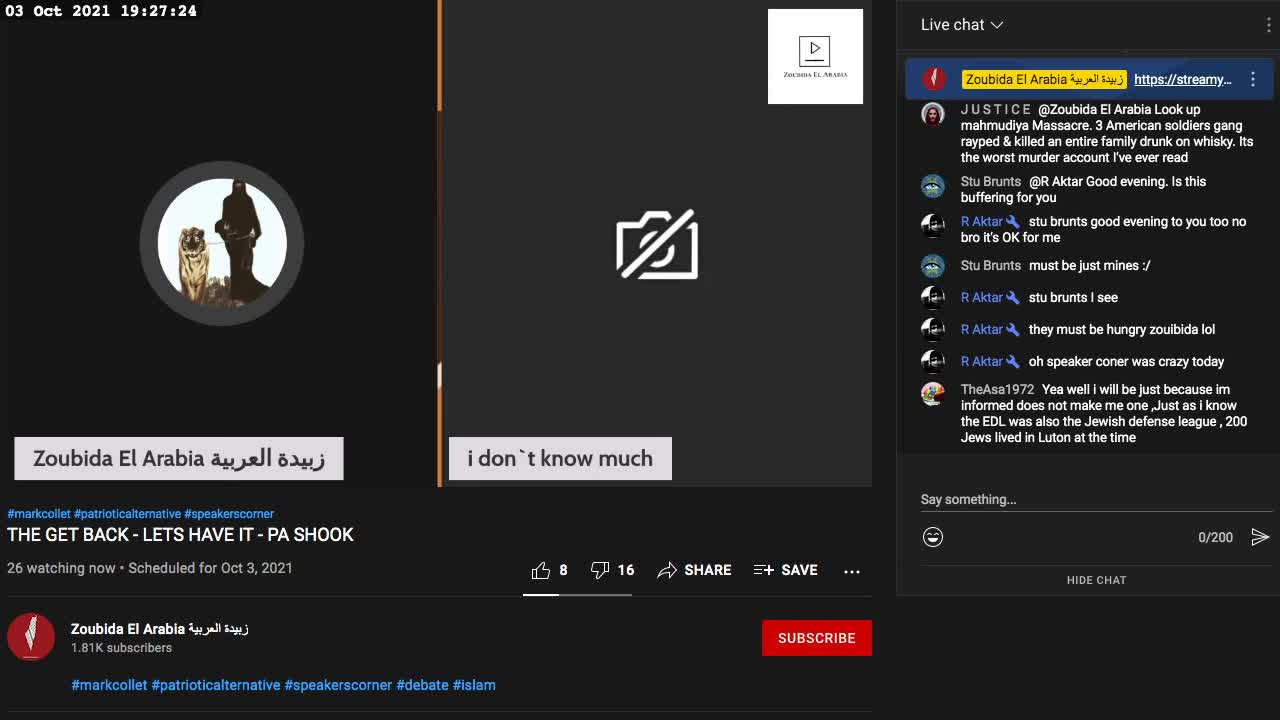Viewport: 1280px width, 720px height.
Task: Open Zoubida El Arabia channel name link
Action: [x=159, y=629]
